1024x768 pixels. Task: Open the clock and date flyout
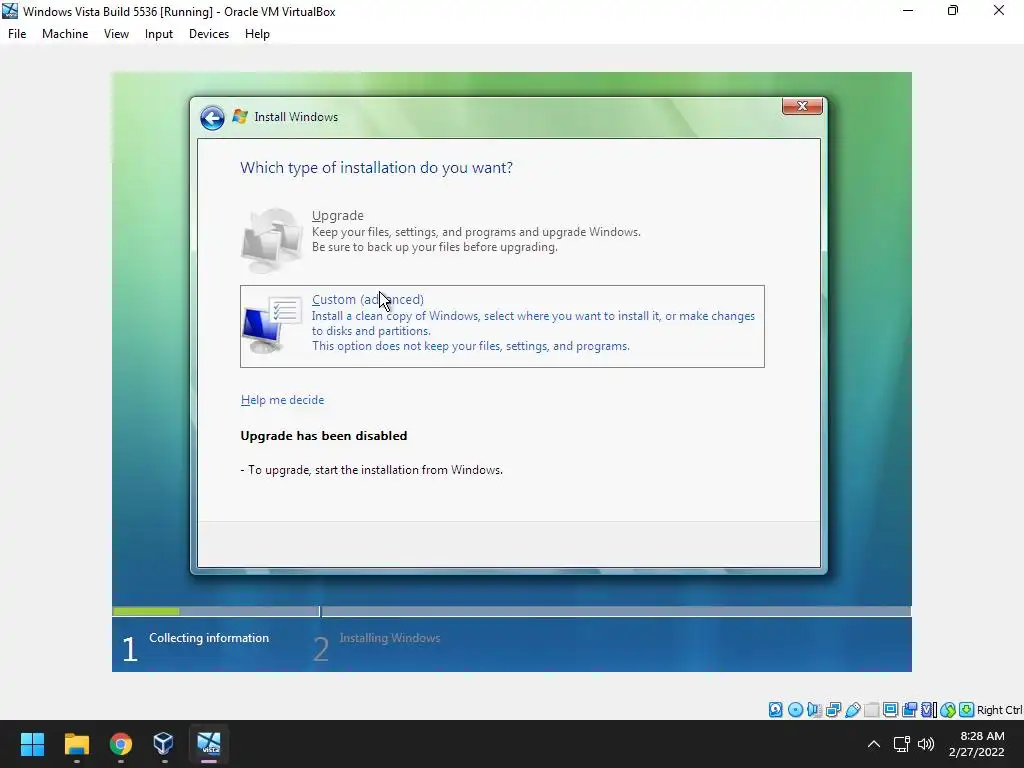(977, 744)
